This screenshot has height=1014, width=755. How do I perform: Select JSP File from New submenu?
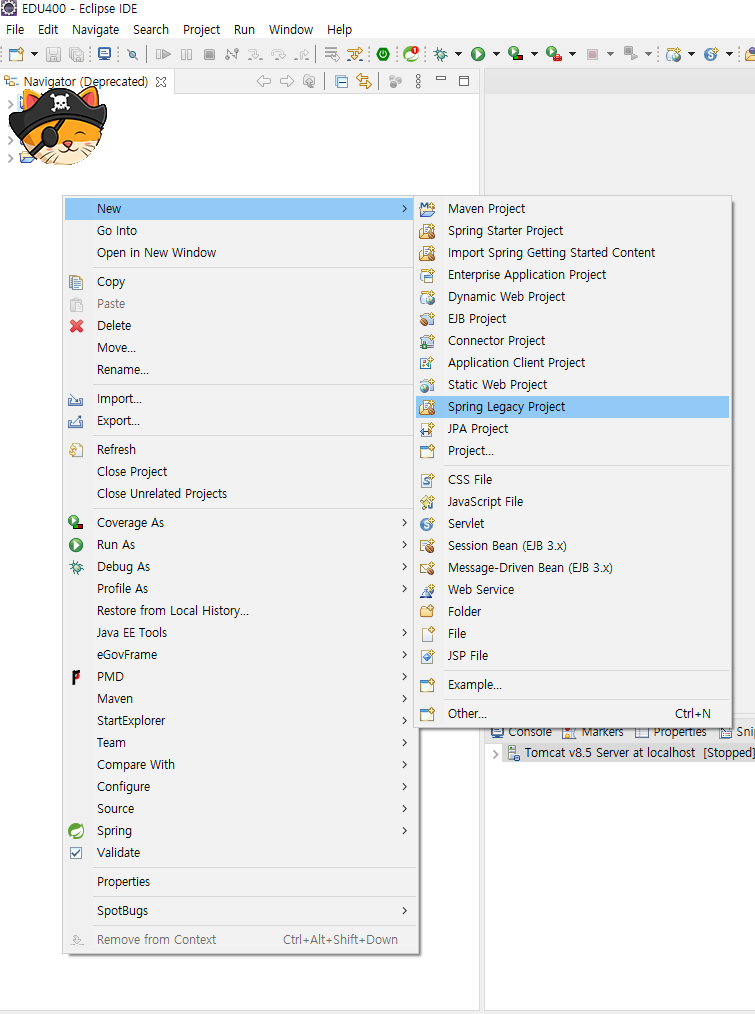coord(573,656)
